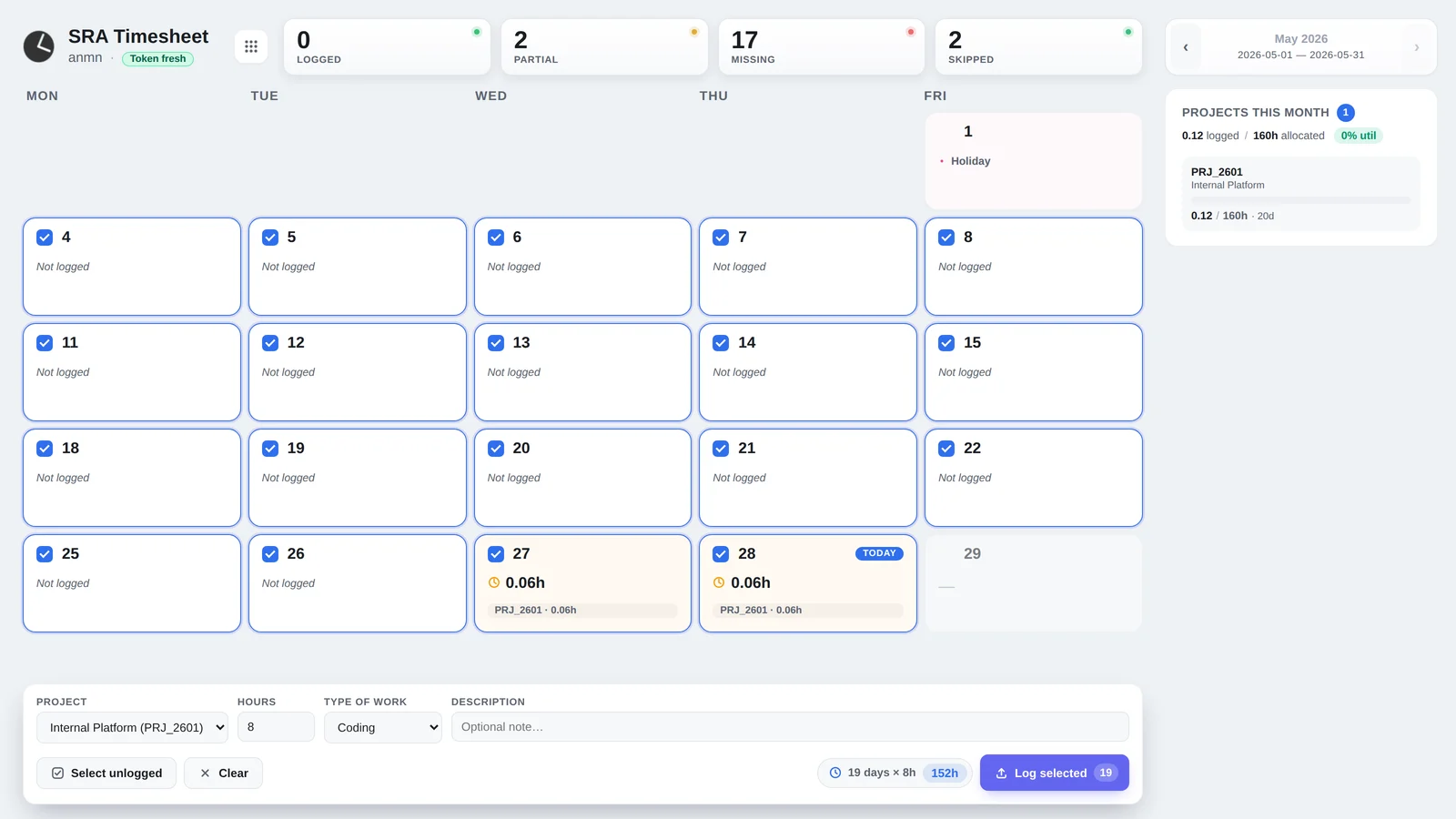Open the Type of Work dropdown
The height and width of the screenshot is (819, 1456).
pos(383,727)
